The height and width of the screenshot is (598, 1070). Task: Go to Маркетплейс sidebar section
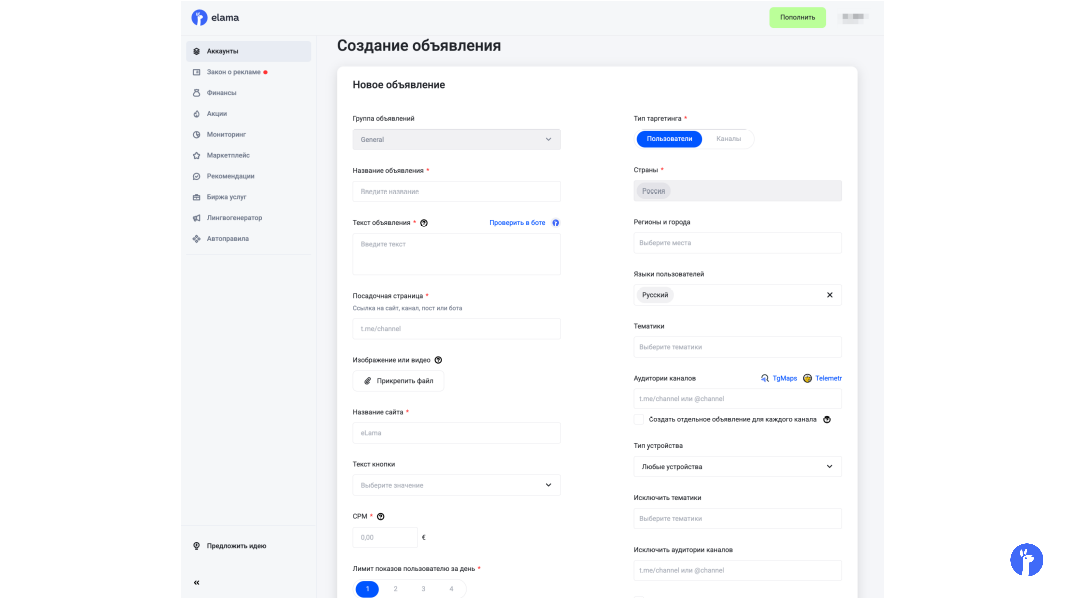tap(228, 155)
